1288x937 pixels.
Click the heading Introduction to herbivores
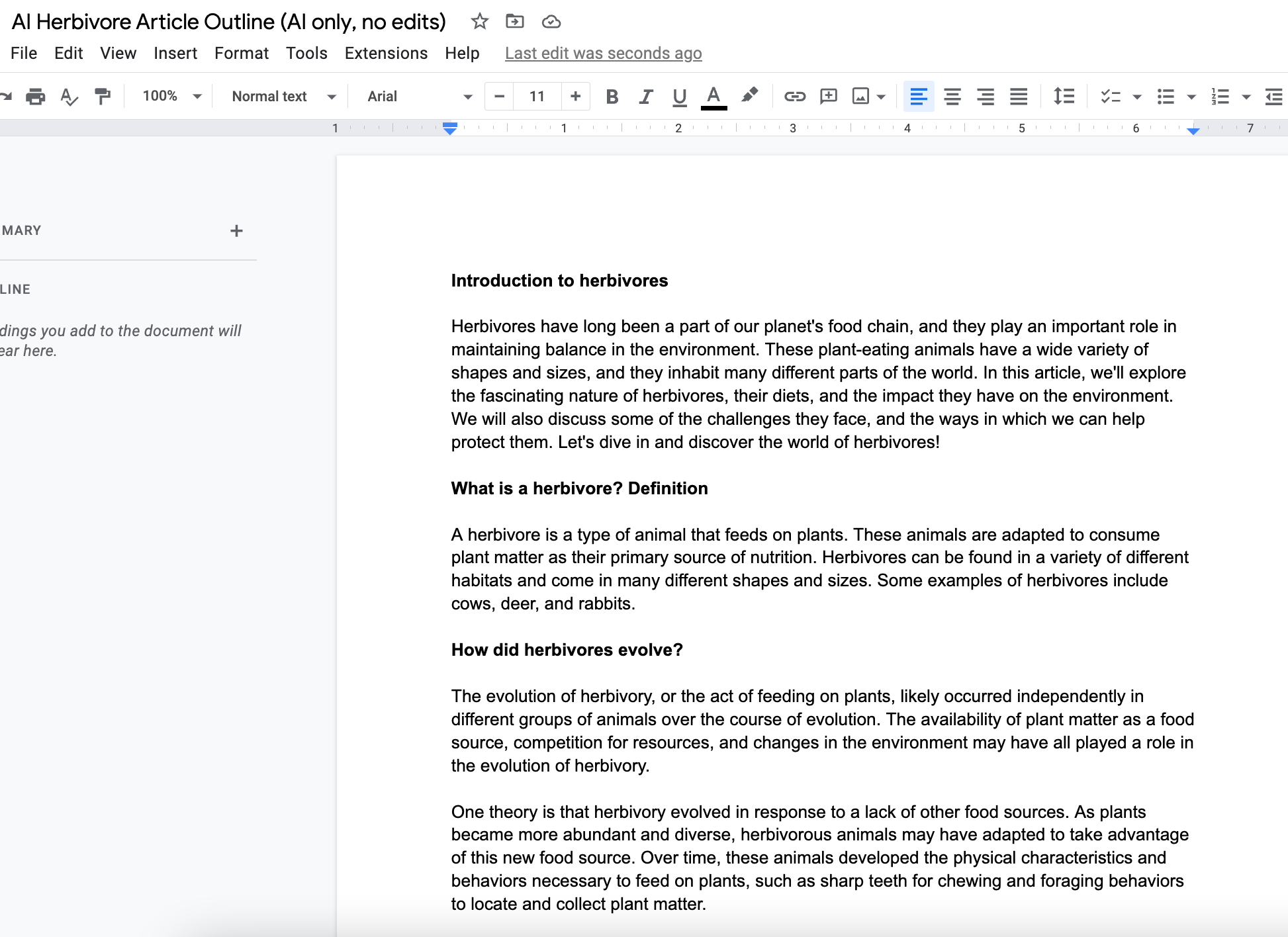(559, 281)
